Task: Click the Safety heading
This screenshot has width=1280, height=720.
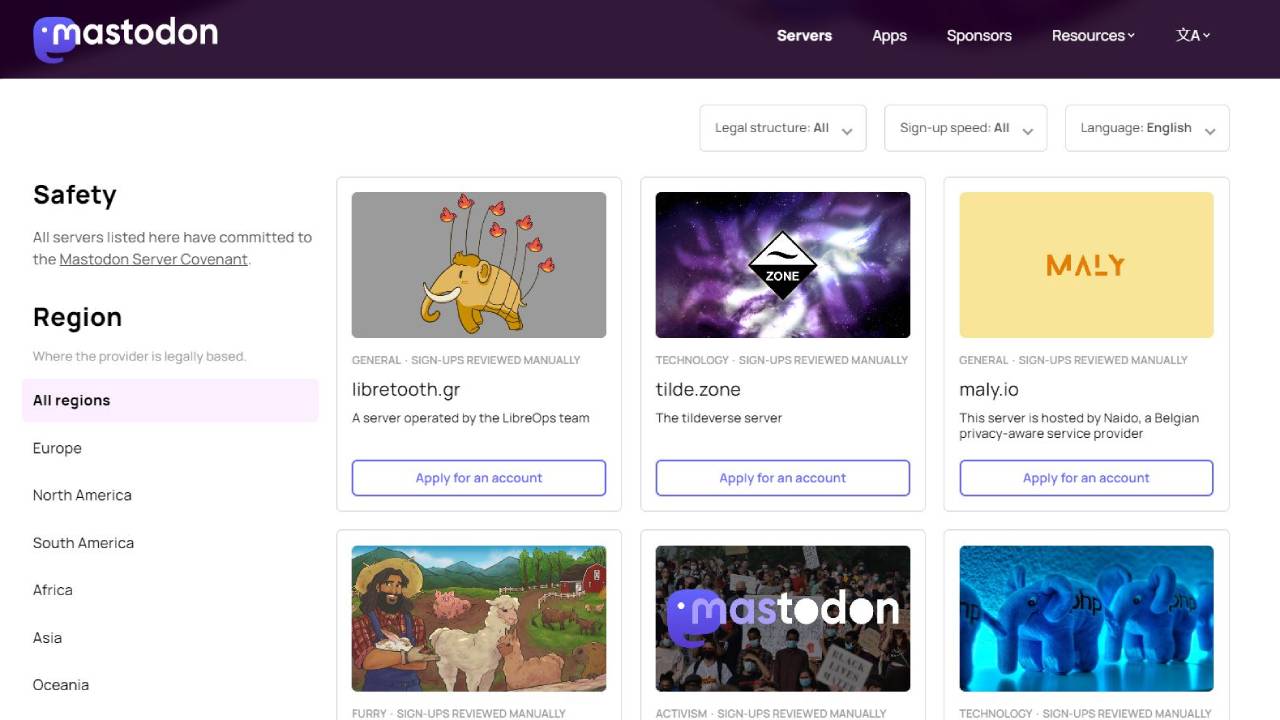Action: 75,194
